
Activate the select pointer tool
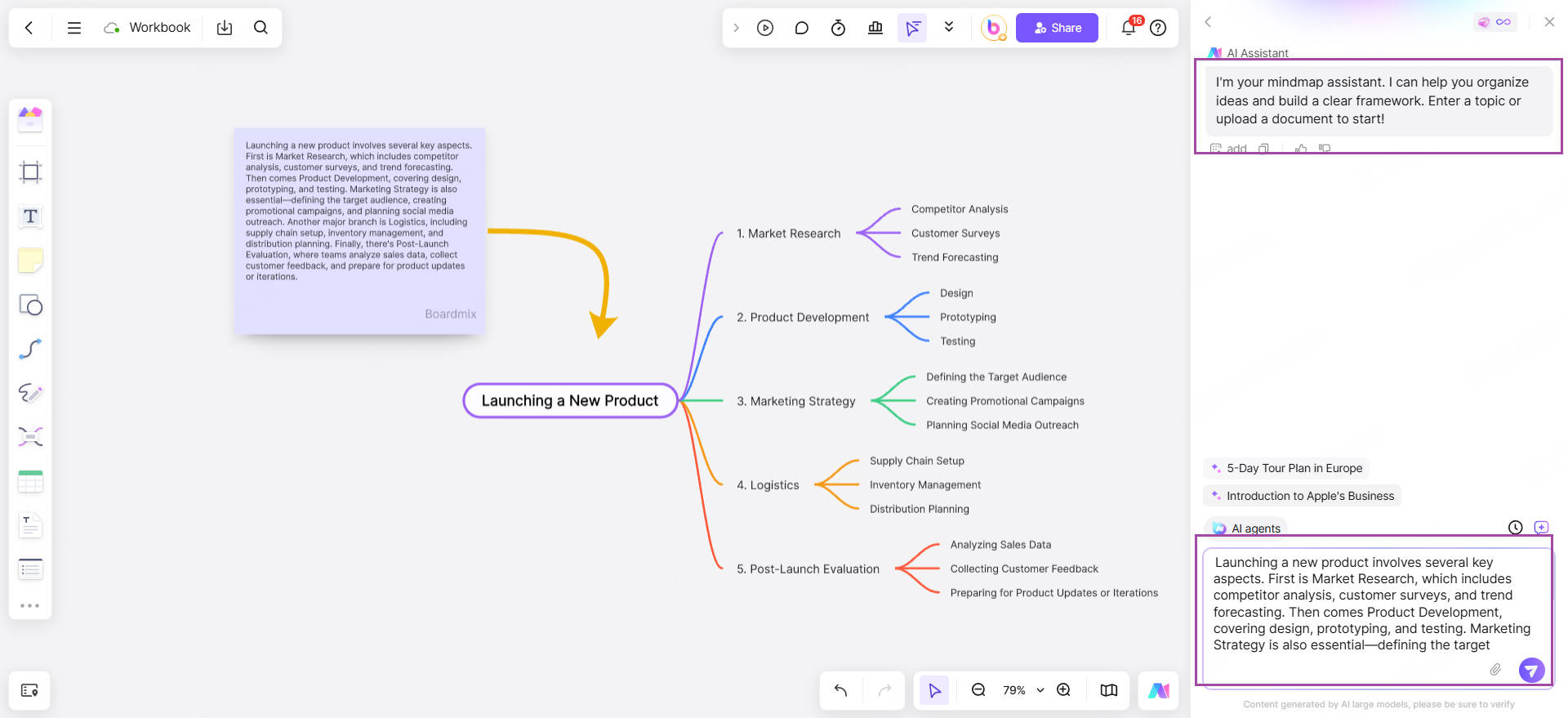934,691
